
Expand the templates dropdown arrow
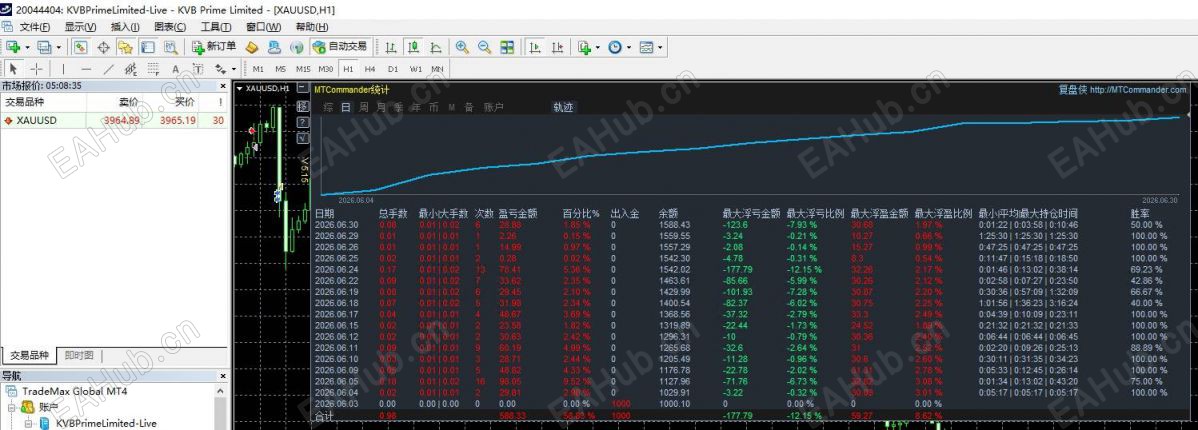[660, 47]
